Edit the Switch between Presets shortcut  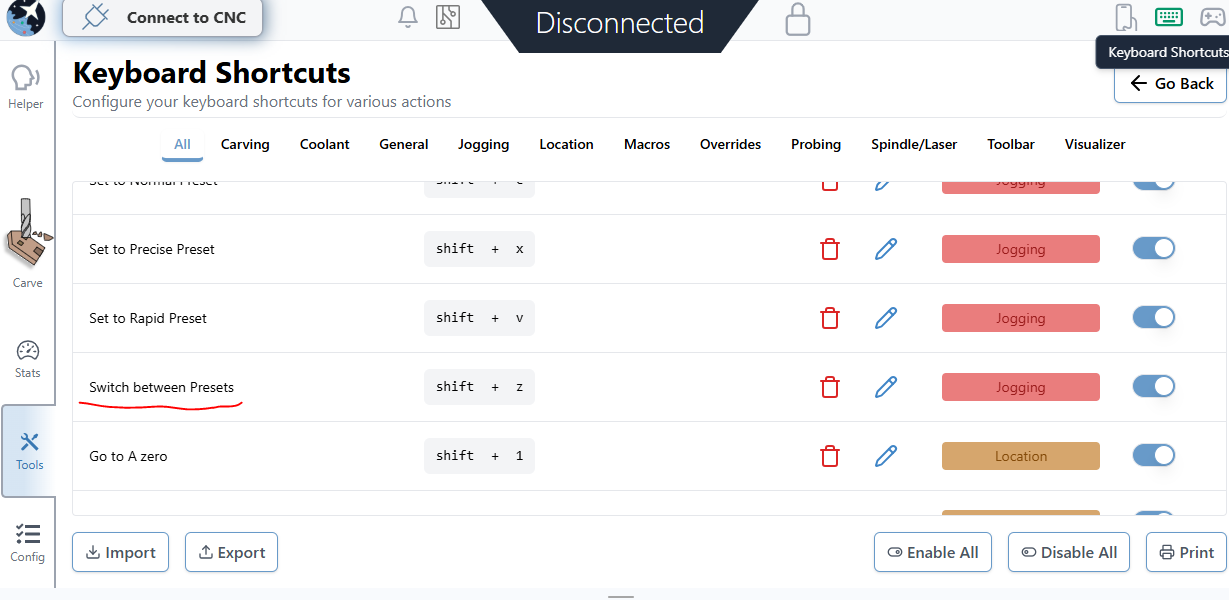coord(885,387)
